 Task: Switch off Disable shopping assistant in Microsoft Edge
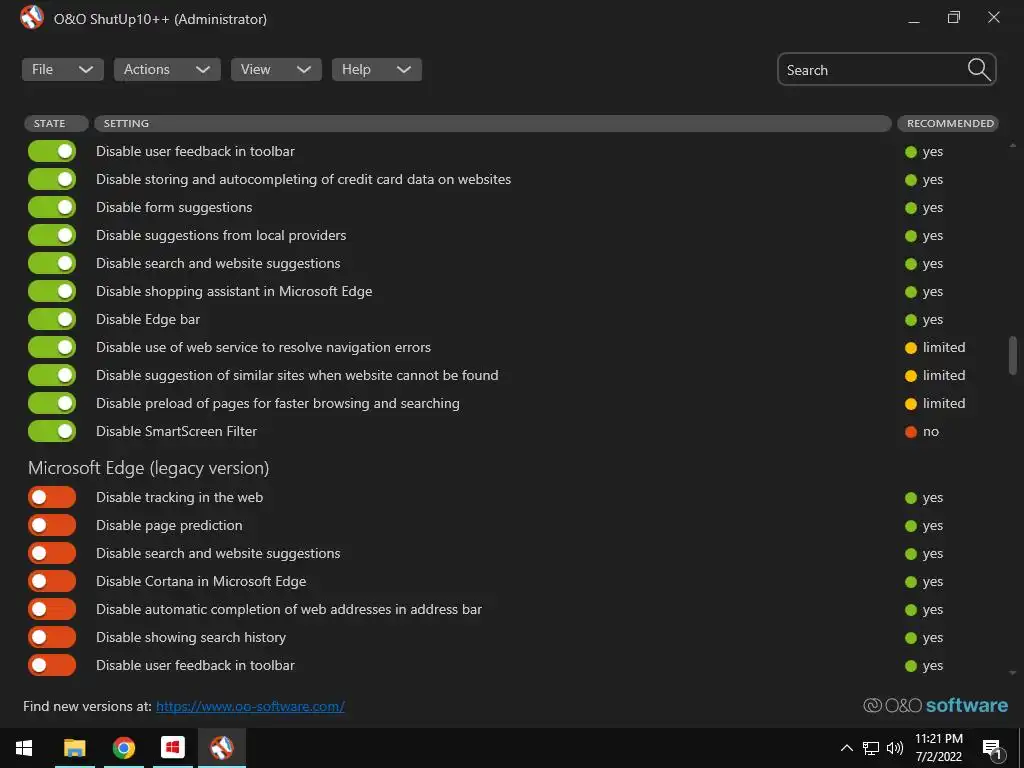click(x=52, y=291)
